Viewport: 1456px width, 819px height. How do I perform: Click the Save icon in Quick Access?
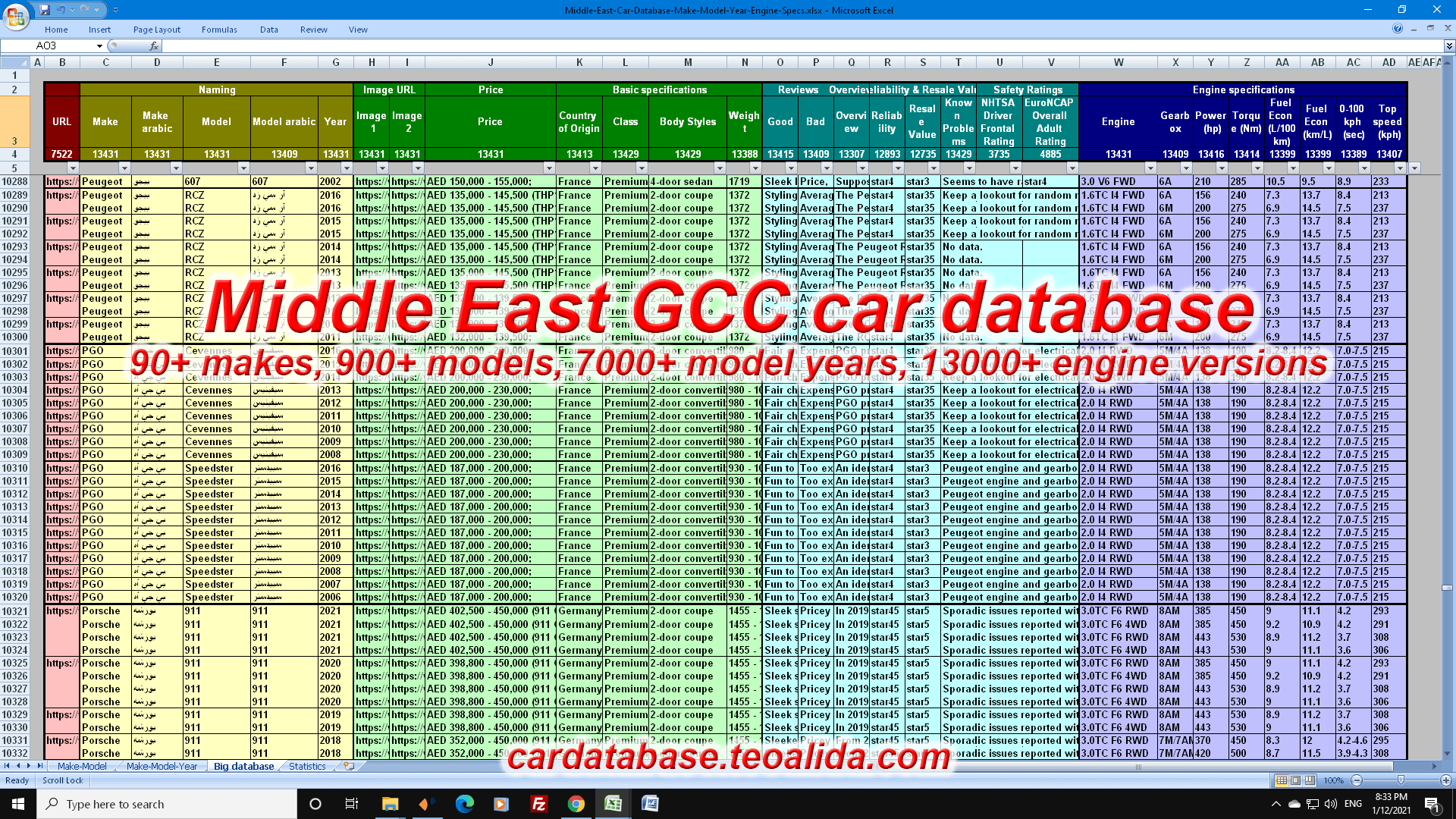point(45,10)
